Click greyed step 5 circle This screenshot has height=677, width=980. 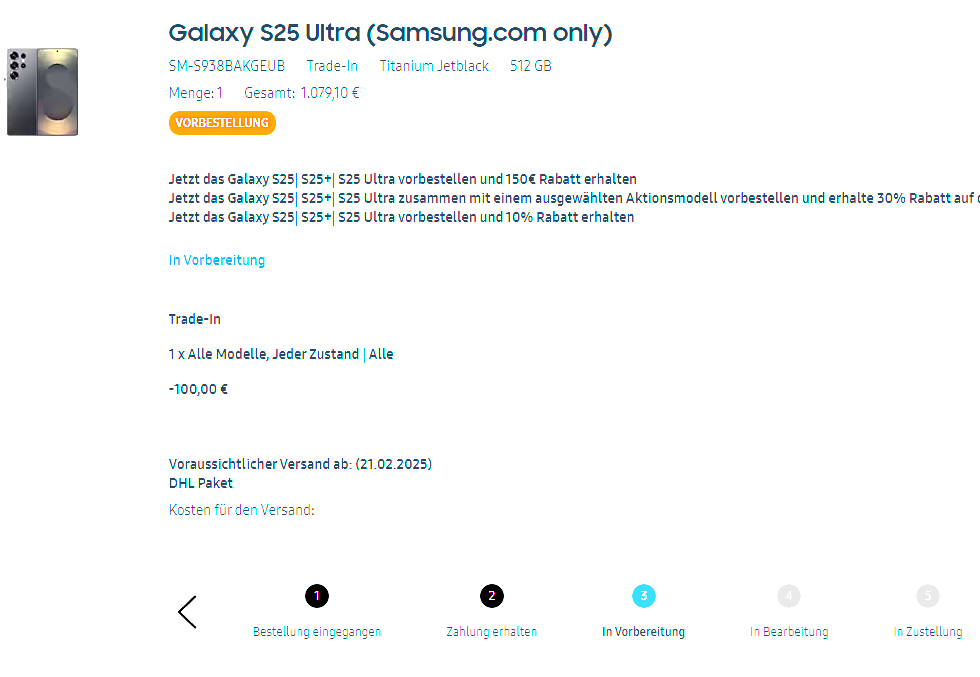[x=928, y=596]
